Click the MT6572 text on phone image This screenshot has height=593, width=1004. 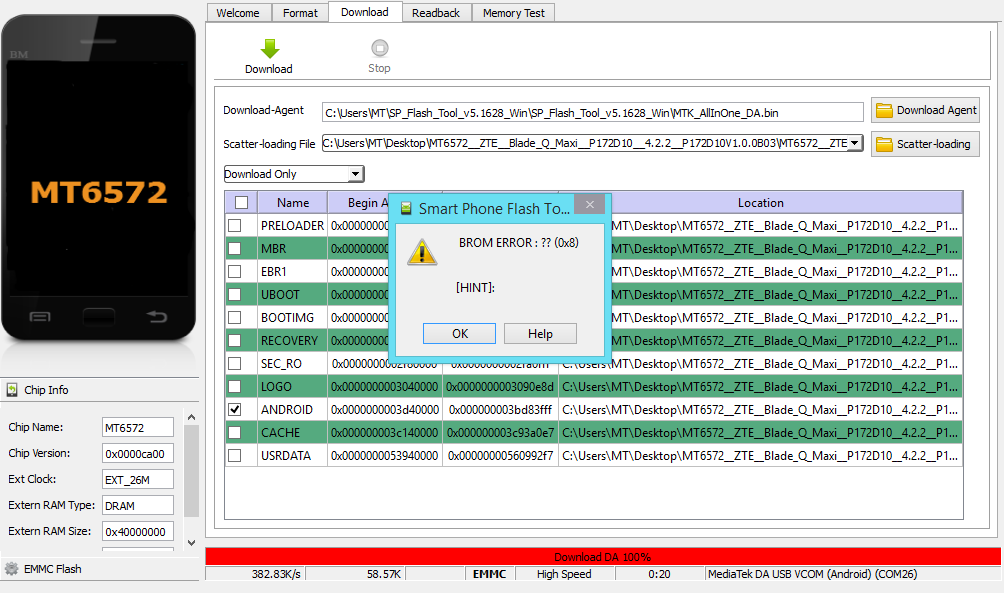click(99, 192)
